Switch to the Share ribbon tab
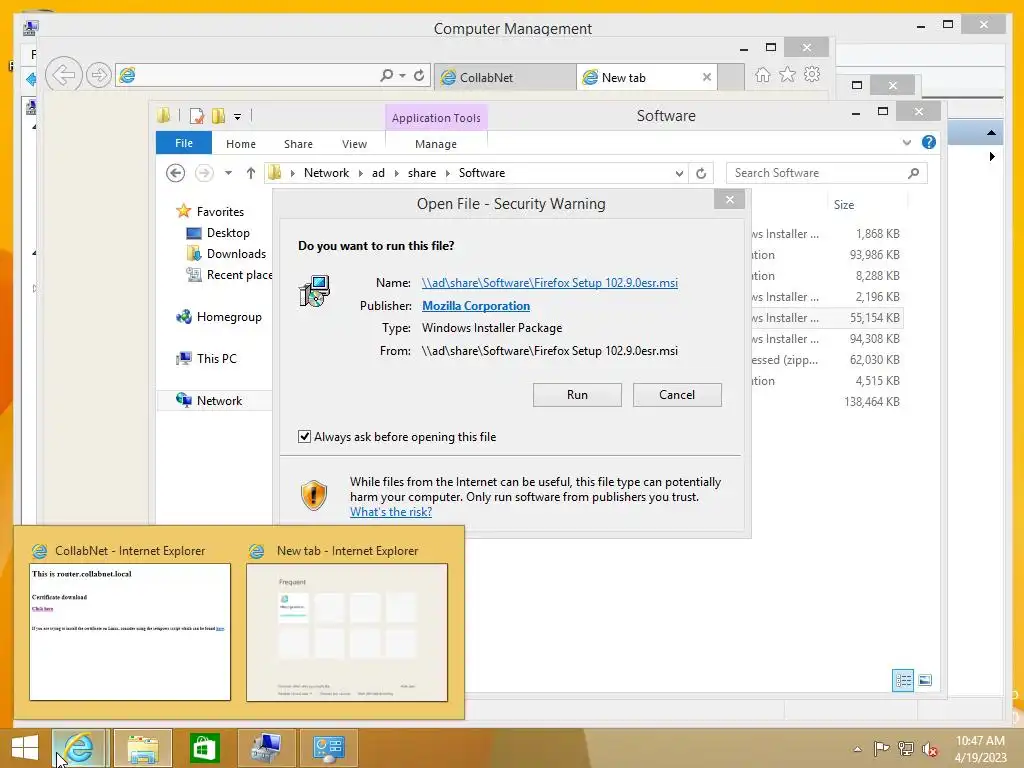This screenshot has width=1024, height=768. click(298, 144)
